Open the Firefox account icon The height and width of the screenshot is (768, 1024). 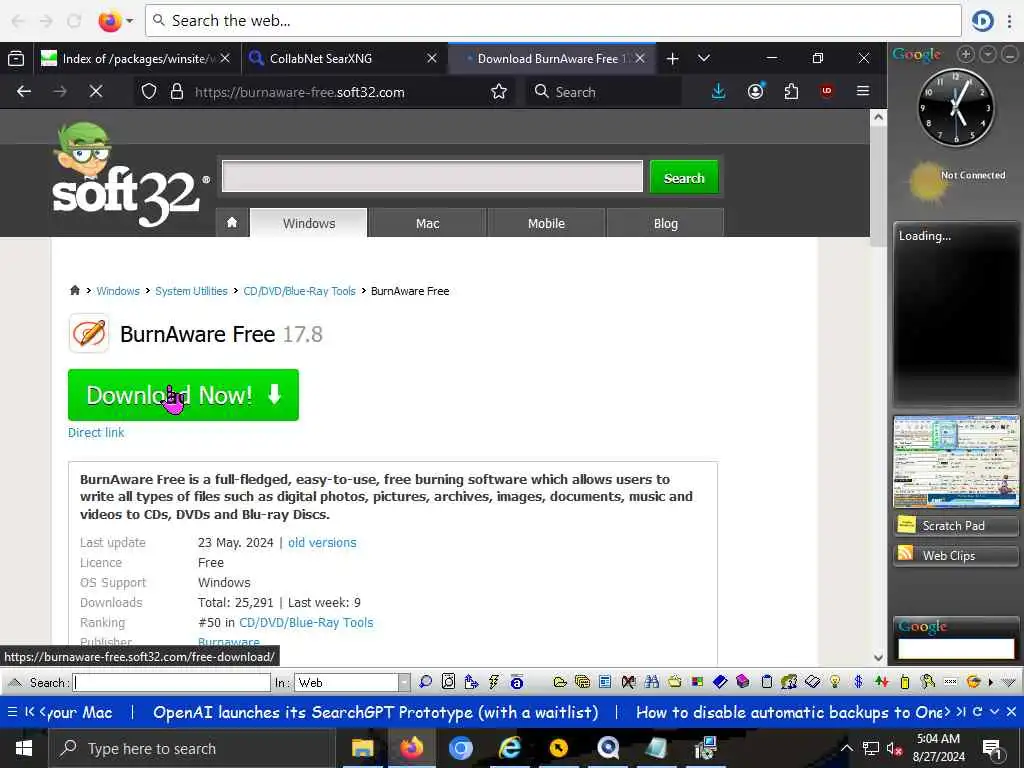(x=756, y=91)
